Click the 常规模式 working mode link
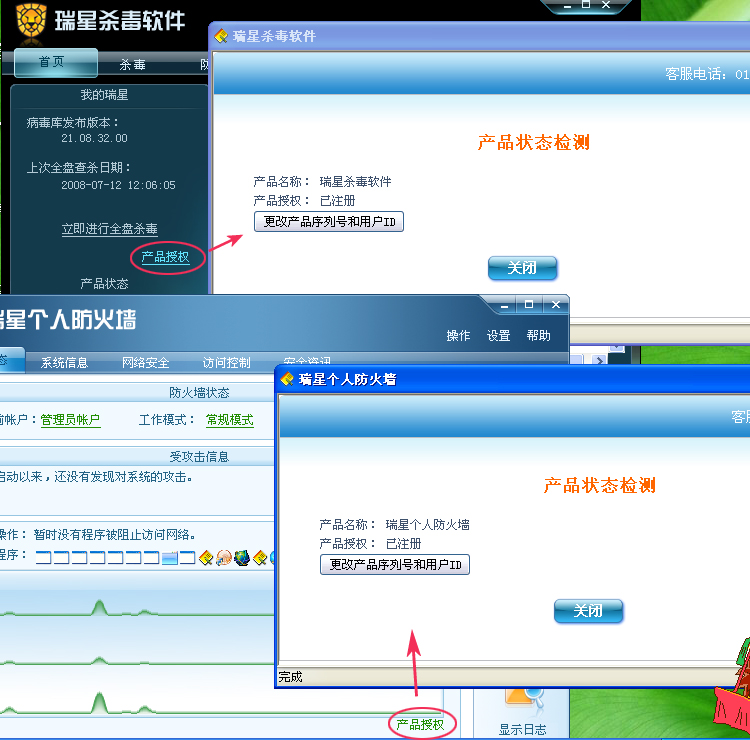750x740 pixels. [230, 420]
